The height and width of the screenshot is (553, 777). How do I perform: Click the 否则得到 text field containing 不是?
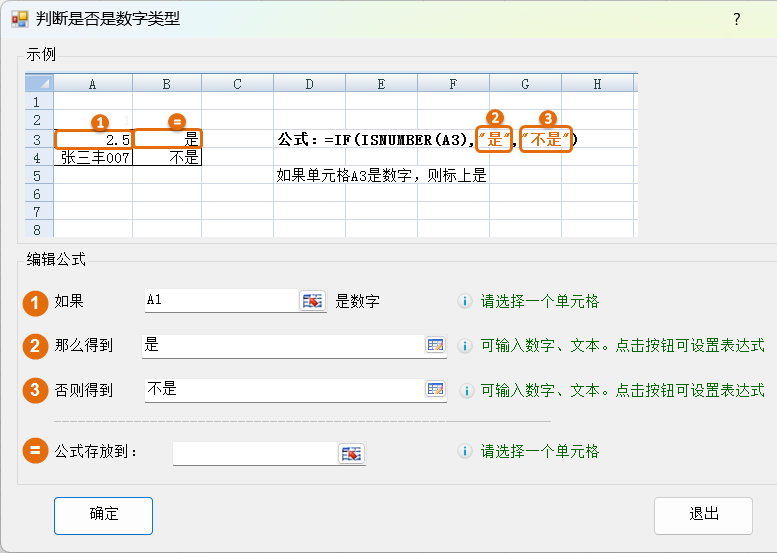pos(282,390)
